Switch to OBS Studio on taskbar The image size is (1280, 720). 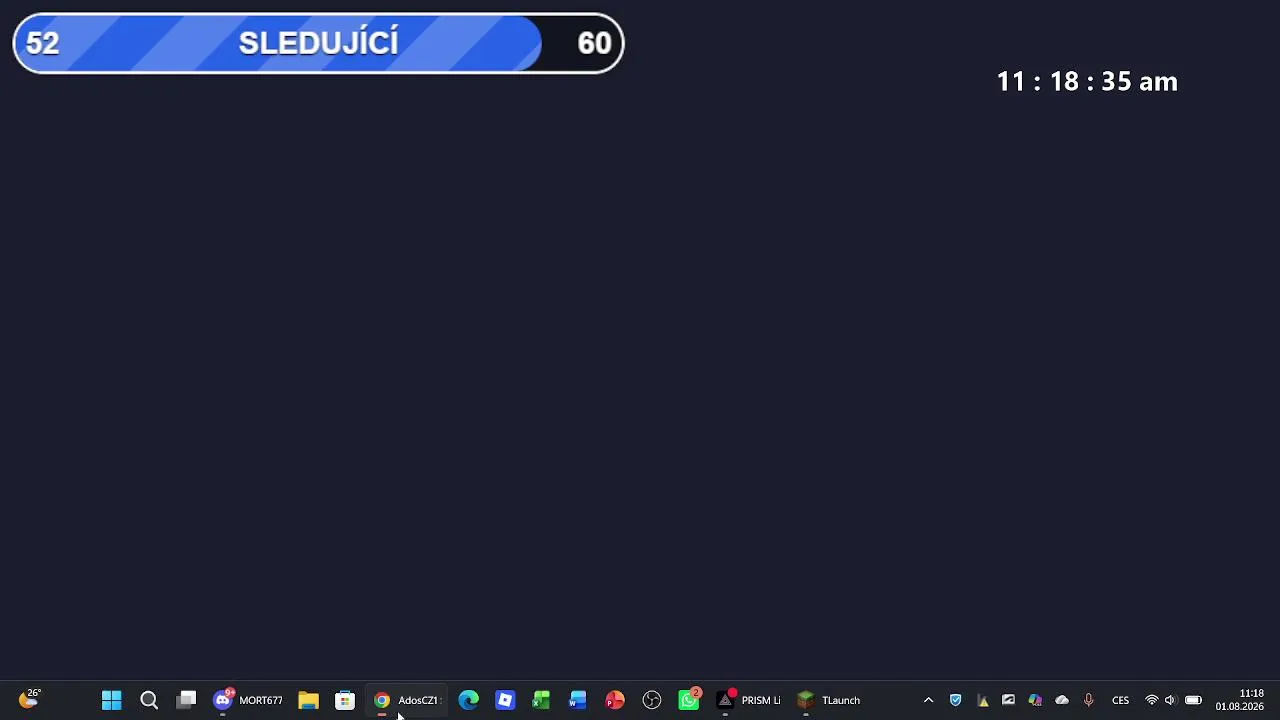652,700
